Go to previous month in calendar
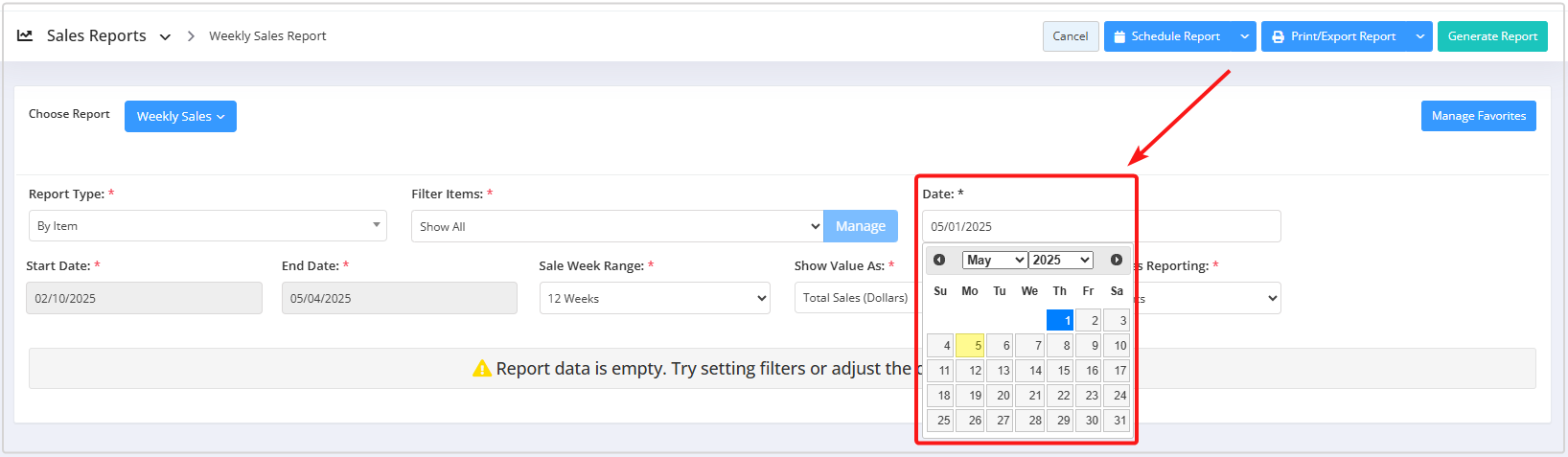Viewport: 1568px width, 457px height. pyautogui.click(x=939, y=260)
